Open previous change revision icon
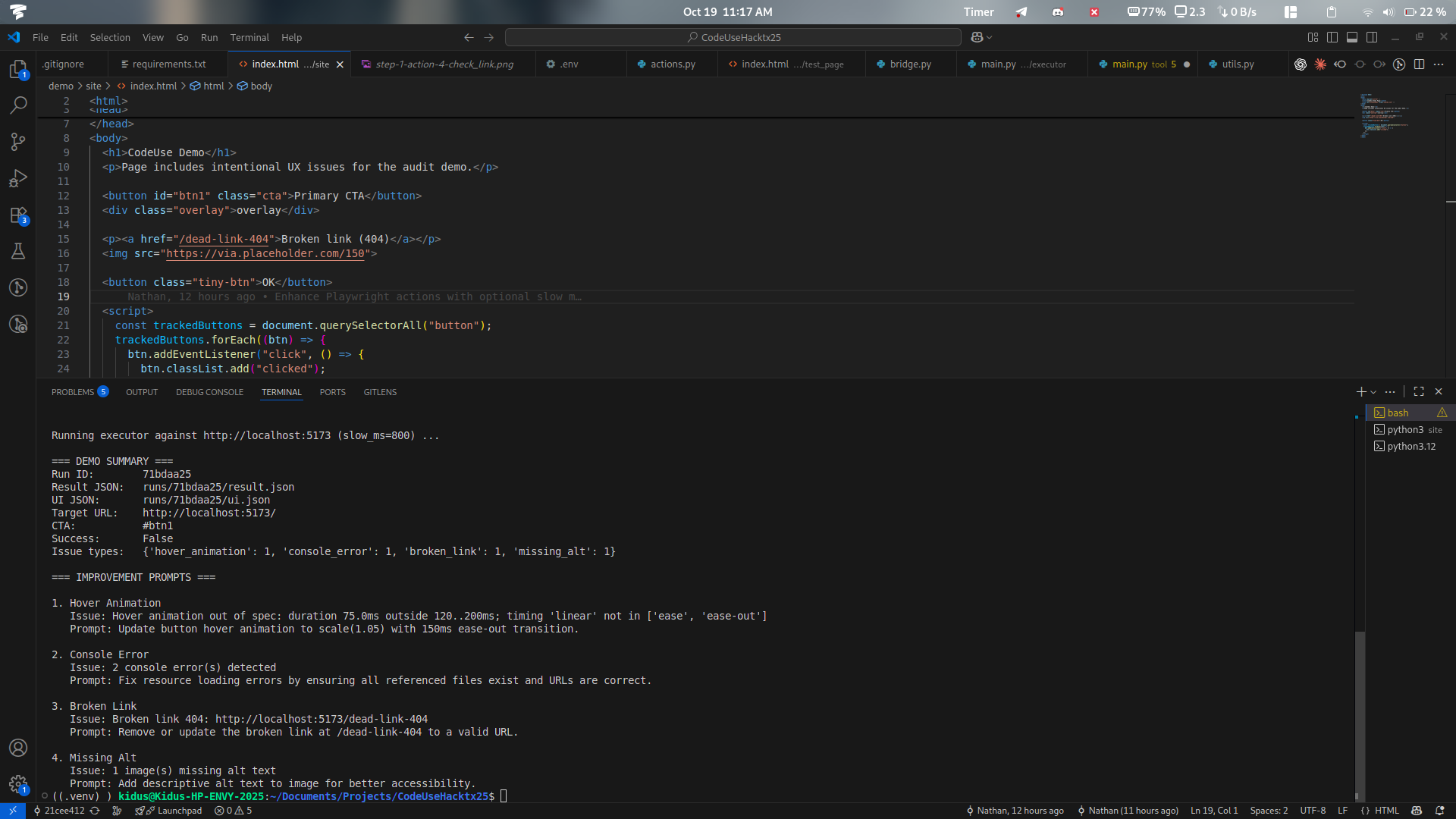 [x=1340, y=64]
